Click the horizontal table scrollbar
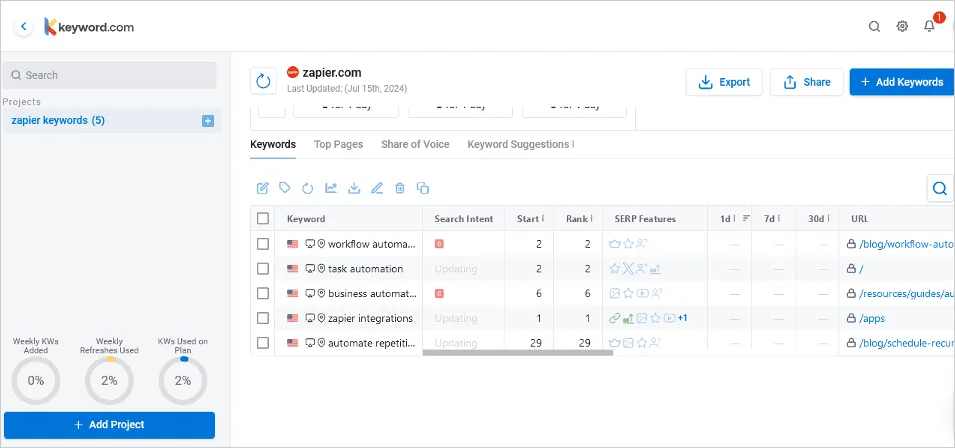The image size is (955, 448). coord(518,352)
